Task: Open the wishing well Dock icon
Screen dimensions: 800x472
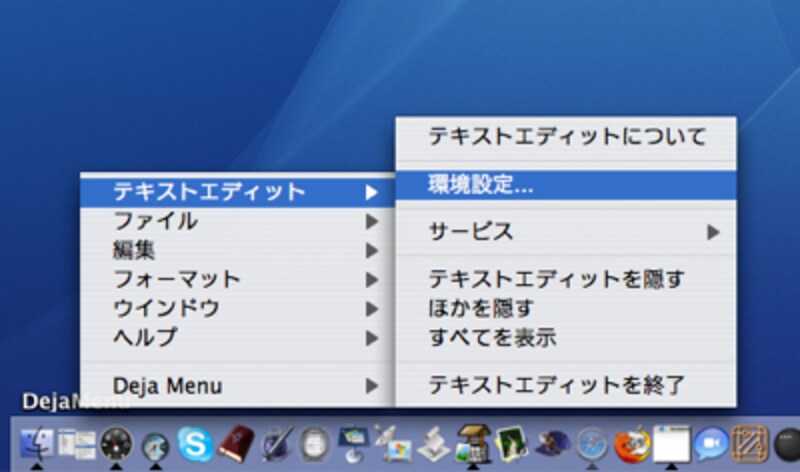Action: click(472, 443)
